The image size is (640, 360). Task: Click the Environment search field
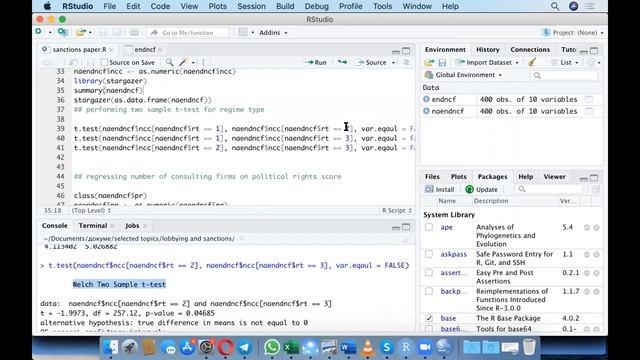coord(565,75)
